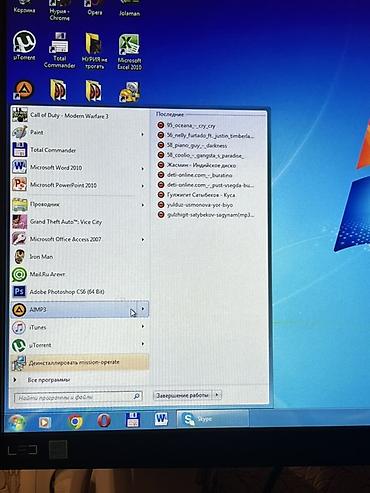
Task: Open Google Chrome from the taskbar
Action: [76, 421]
